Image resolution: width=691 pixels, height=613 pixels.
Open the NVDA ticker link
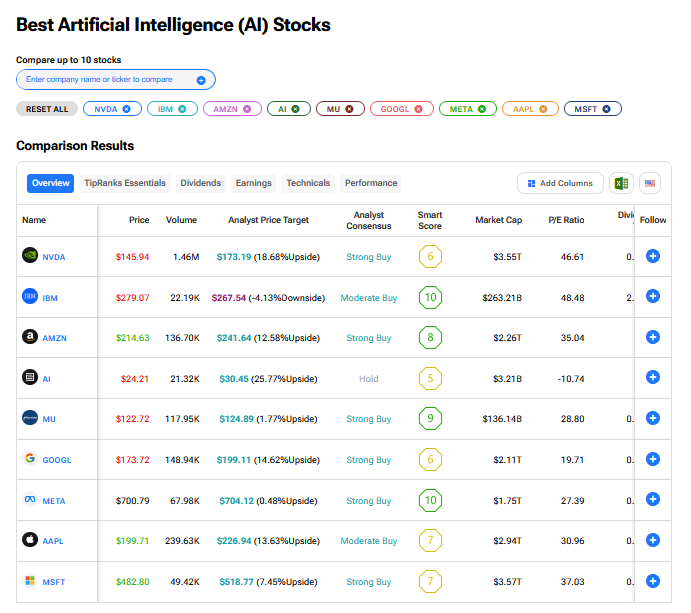click(x=54, y=257)
